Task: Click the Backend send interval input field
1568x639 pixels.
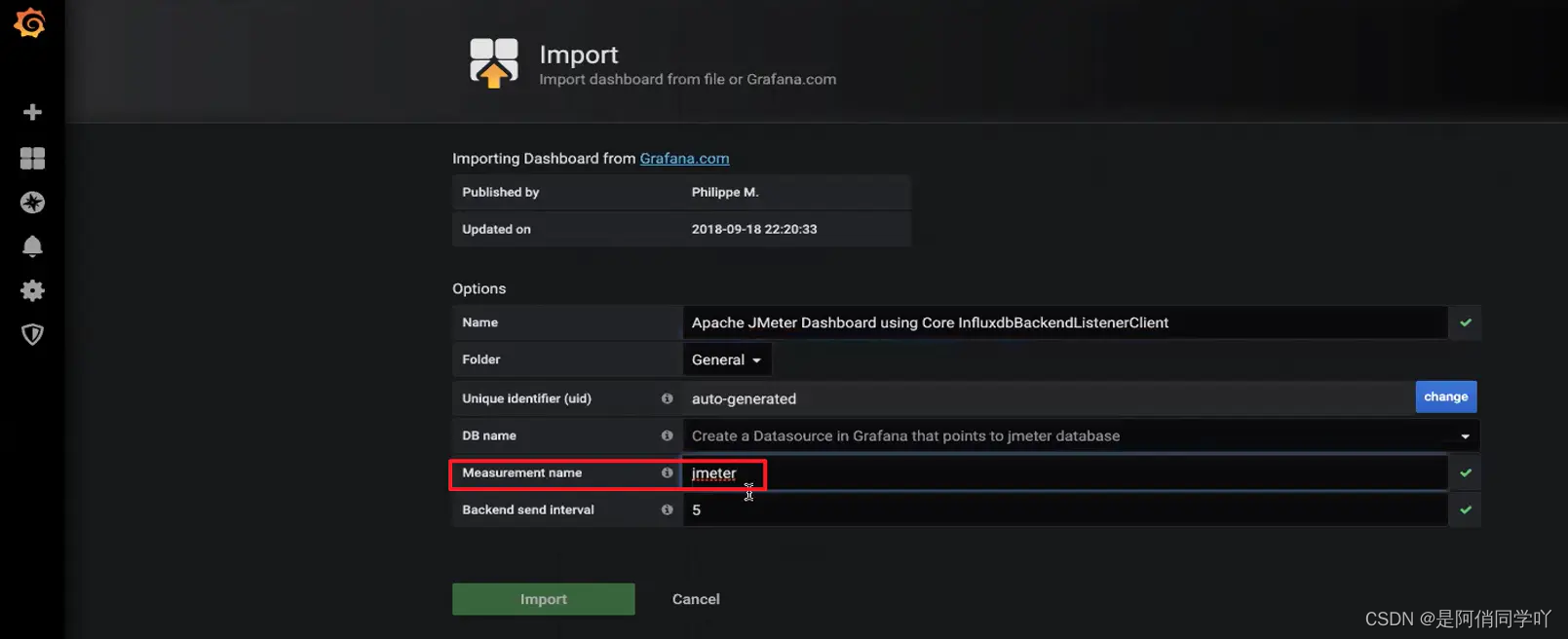Action: click(x=1065, y=509)
